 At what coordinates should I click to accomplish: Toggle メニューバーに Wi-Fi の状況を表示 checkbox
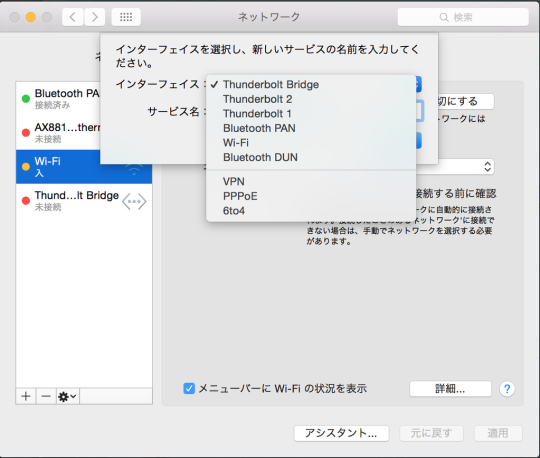(189, 388)
